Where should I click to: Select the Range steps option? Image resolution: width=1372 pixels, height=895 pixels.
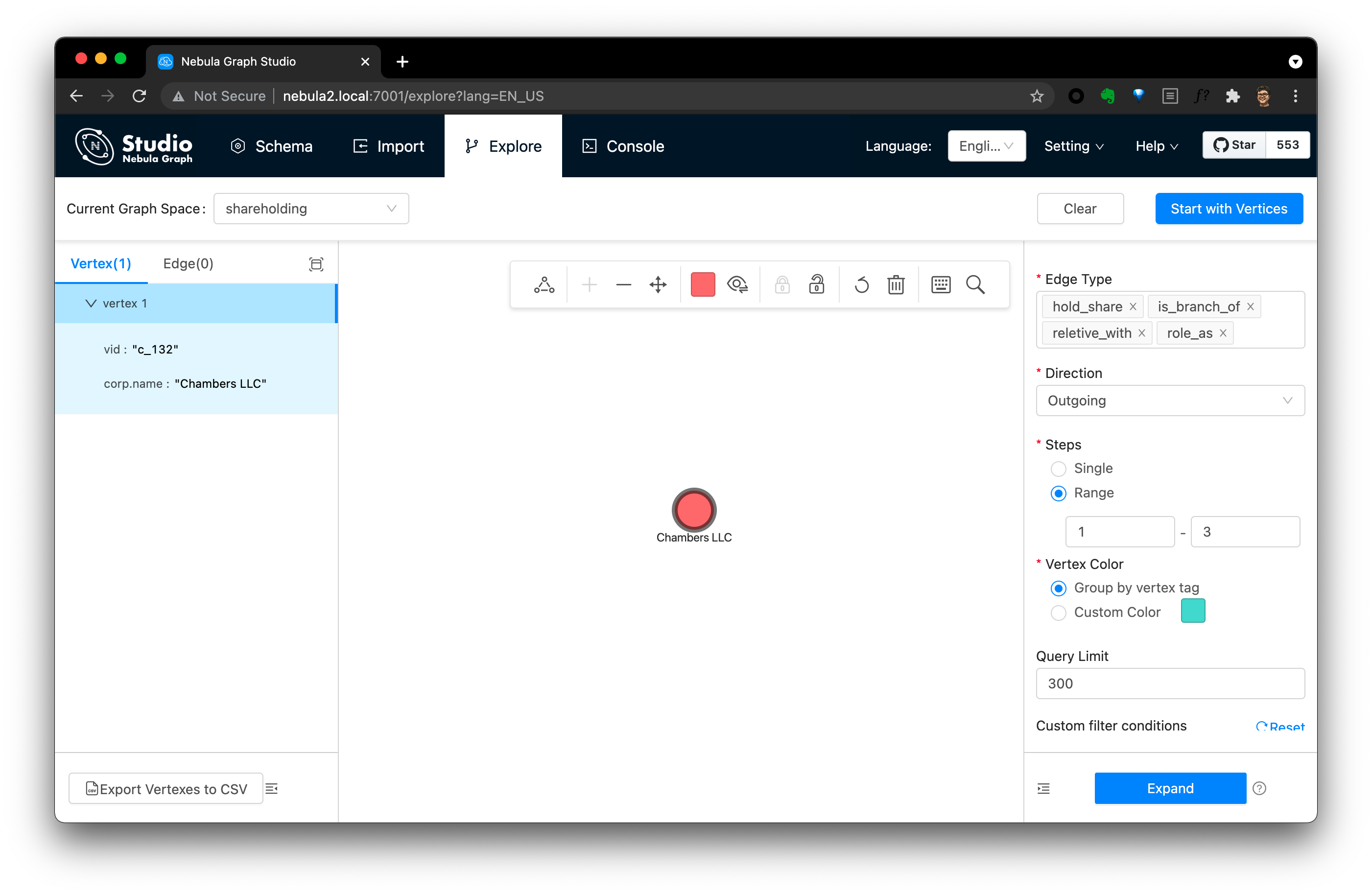coord(1058,492)
